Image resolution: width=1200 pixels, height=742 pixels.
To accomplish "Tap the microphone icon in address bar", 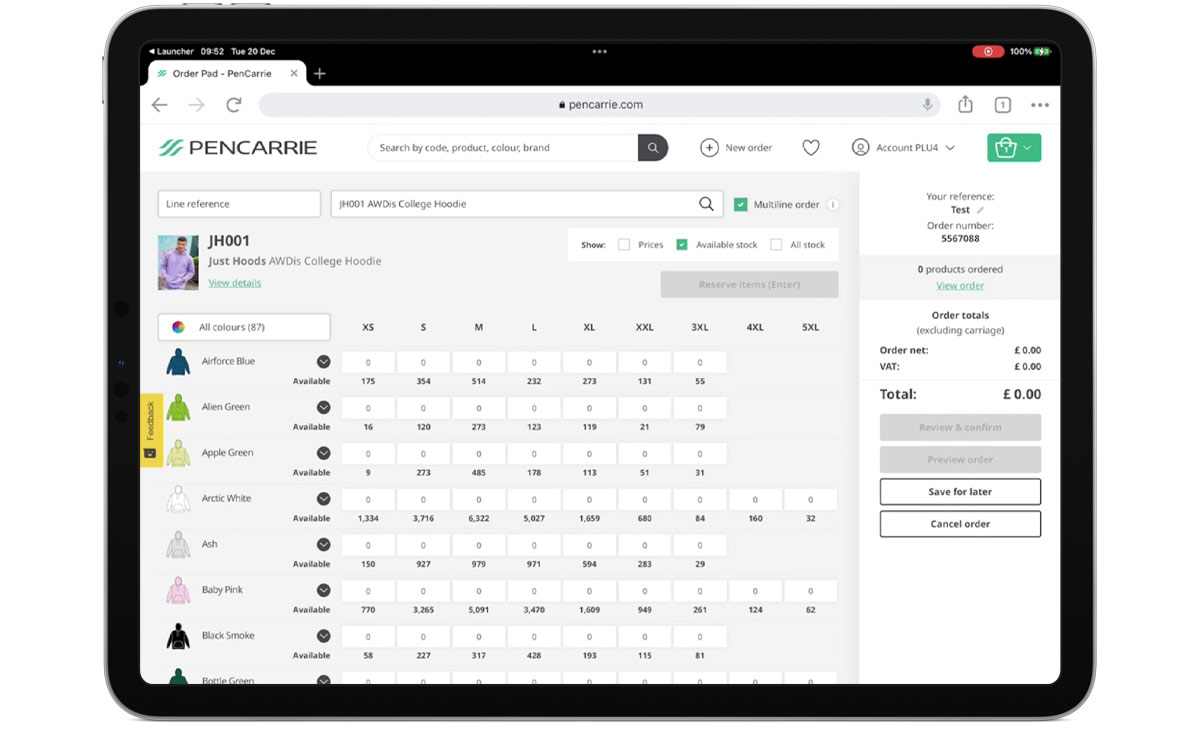I will 928,105.
